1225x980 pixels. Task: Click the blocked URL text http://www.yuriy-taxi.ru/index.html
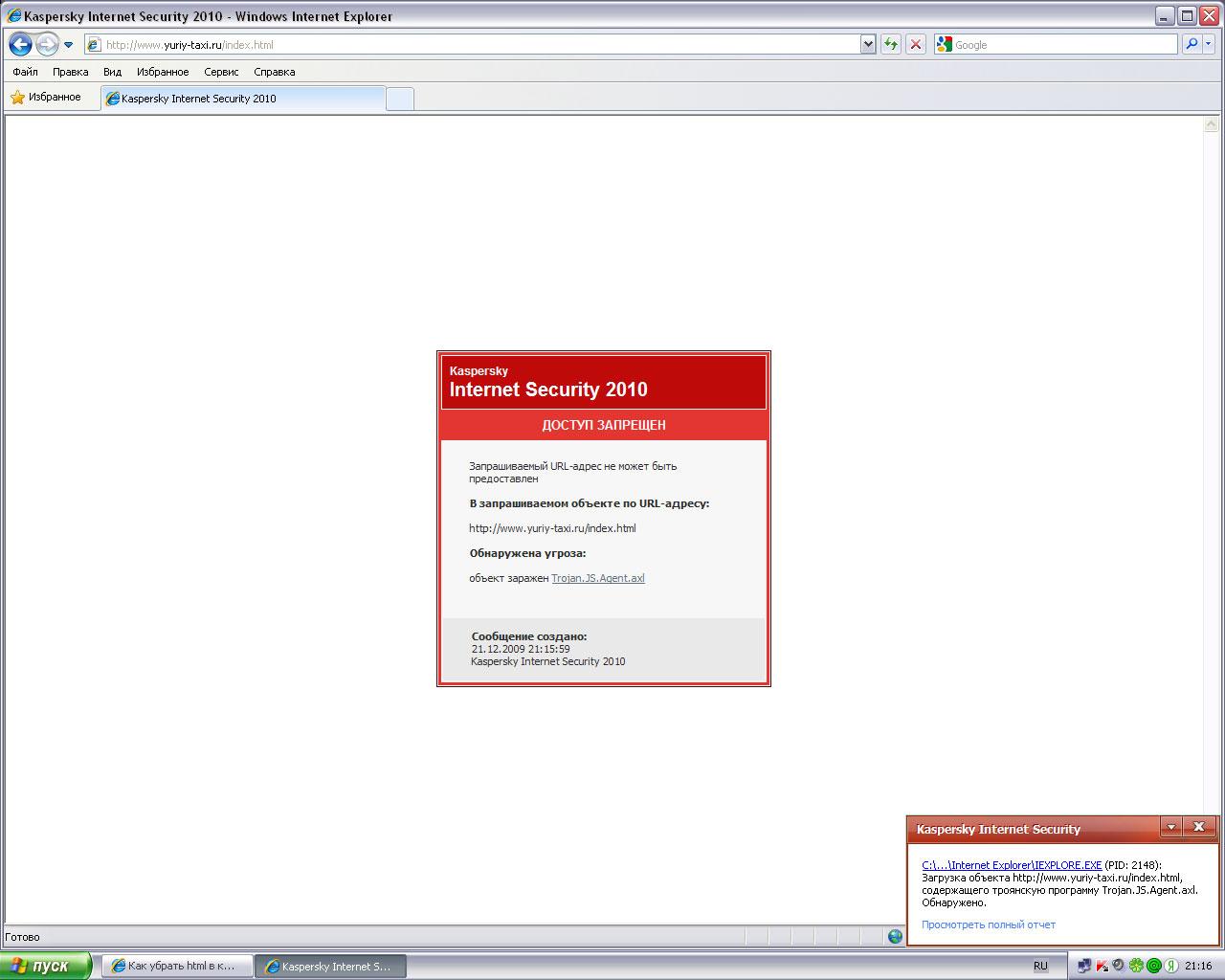pos(552,528)
